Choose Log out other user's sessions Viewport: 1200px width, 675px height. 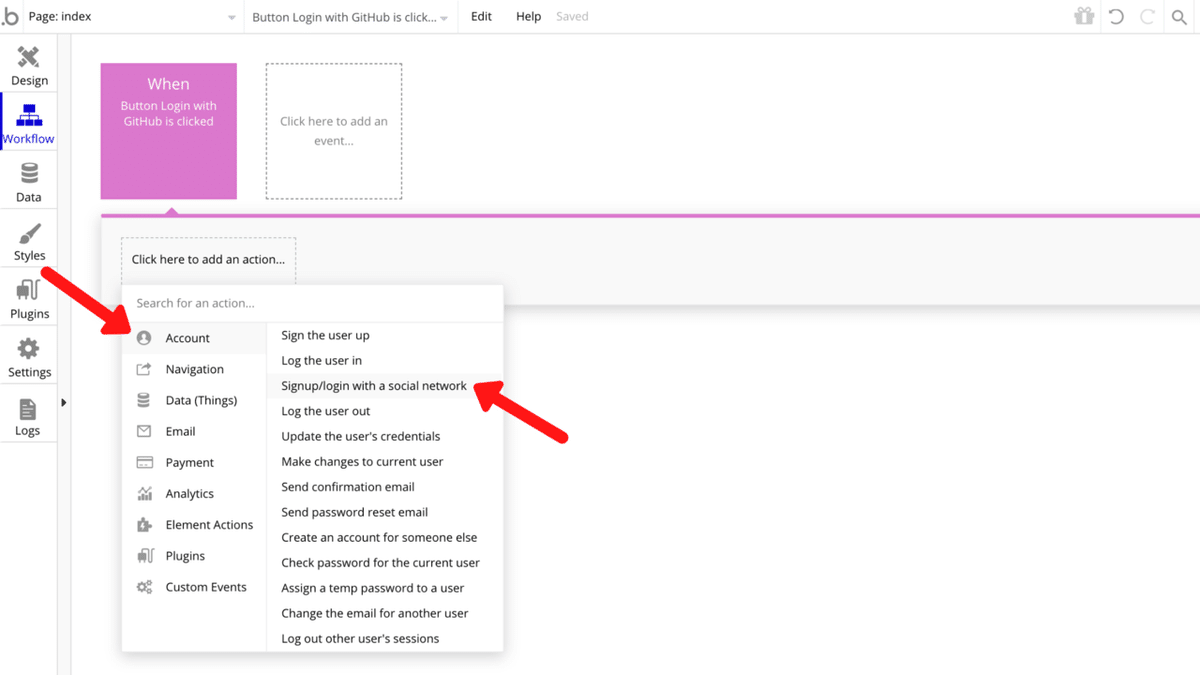pos(385,639)
